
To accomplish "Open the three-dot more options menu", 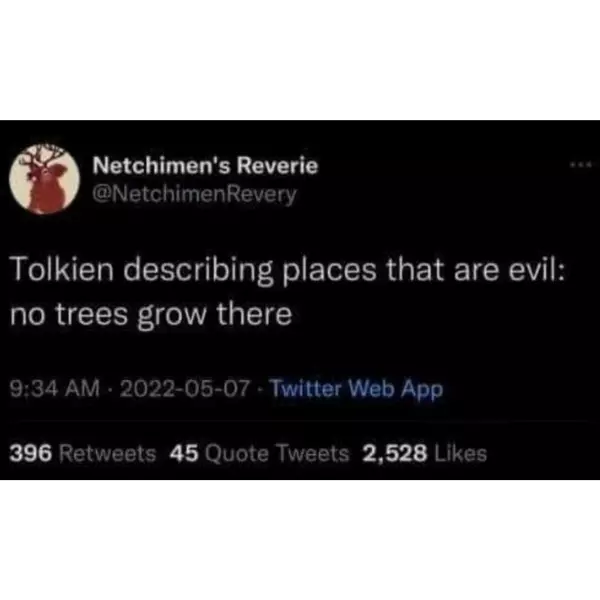I will click(580, 165).
